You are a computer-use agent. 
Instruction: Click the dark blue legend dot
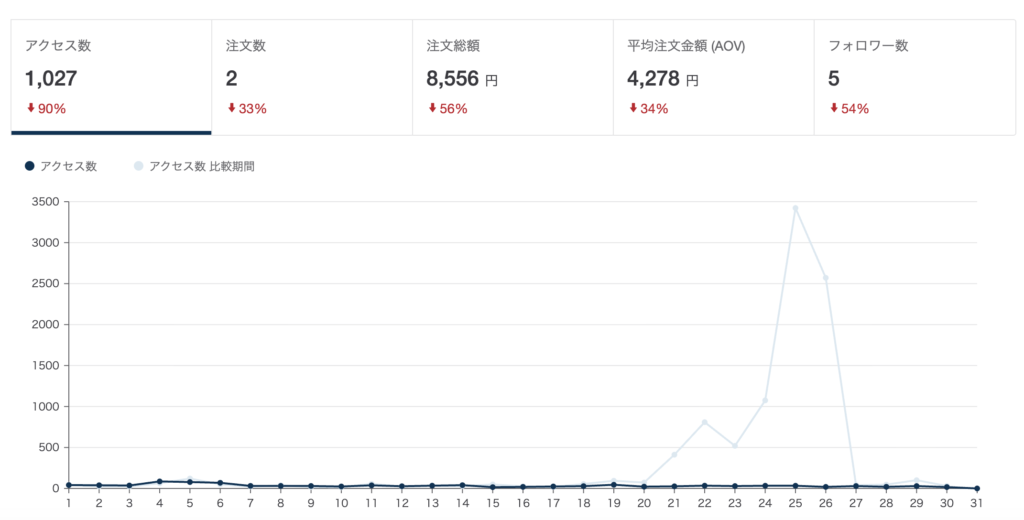tap(29, 166)
